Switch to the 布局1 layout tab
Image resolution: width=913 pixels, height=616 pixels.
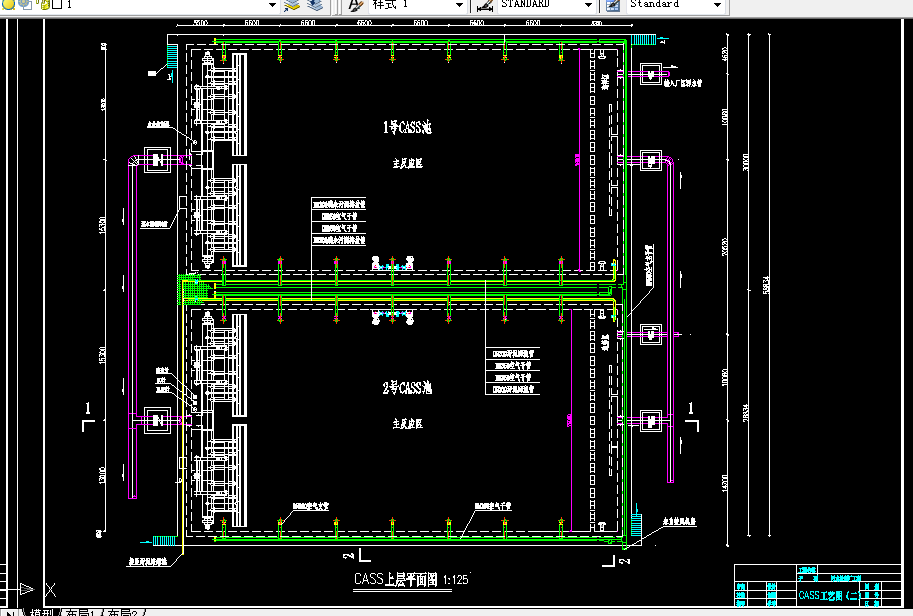79,613
